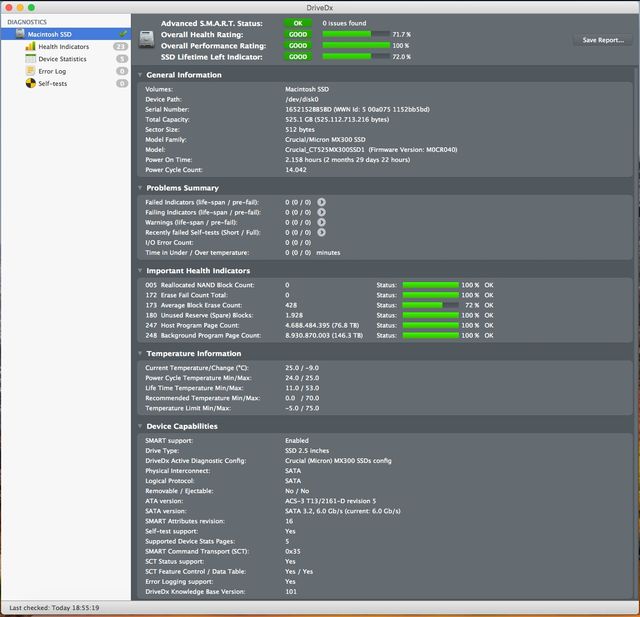
Task: Open Error Log in the sidebar
Action: (x=52, y=71)
